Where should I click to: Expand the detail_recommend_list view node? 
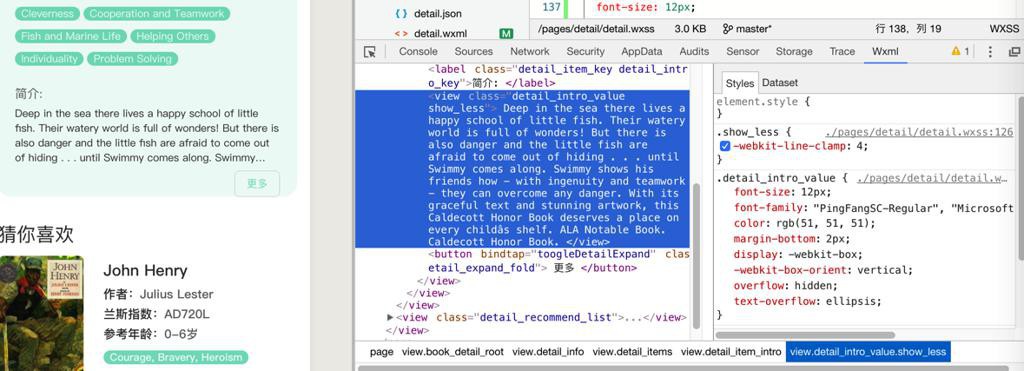pyautogui.click(x=390, y=317)
